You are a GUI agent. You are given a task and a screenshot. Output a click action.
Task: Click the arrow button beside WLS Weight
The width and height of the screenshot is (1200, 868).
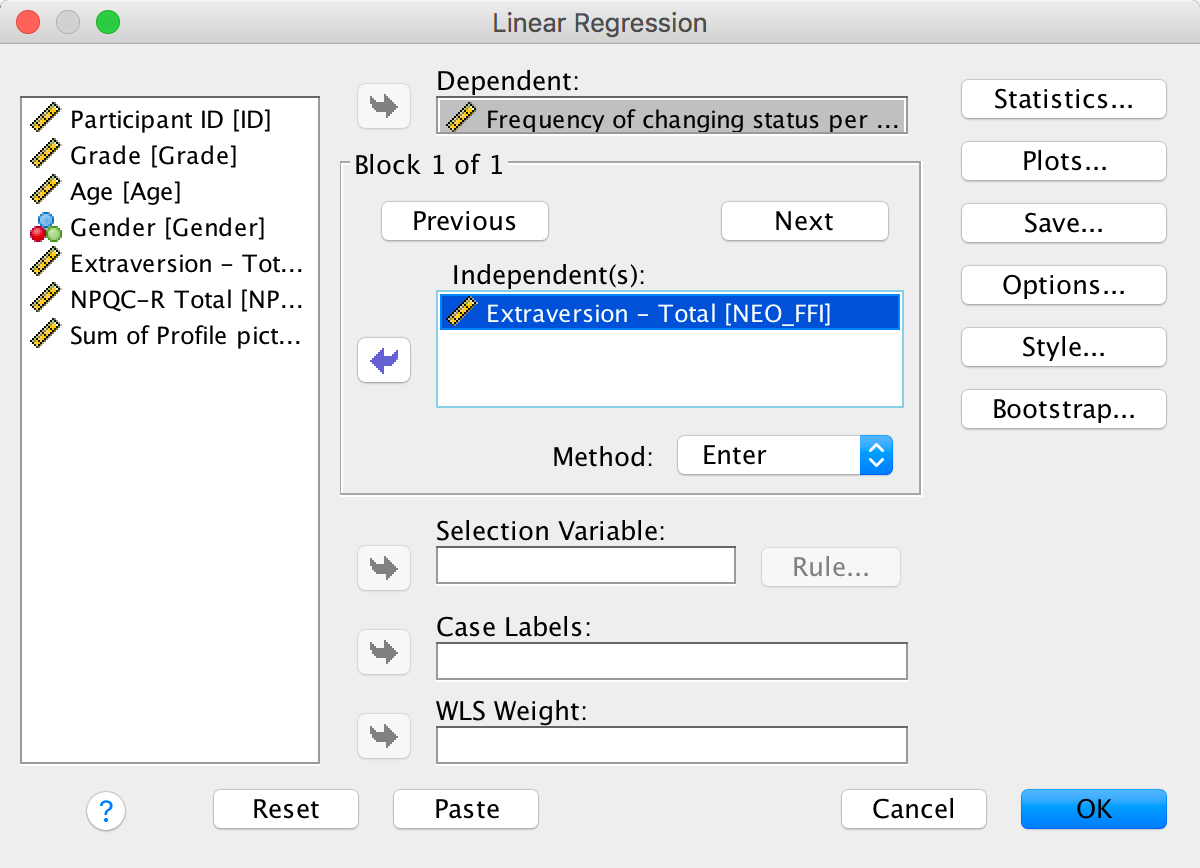coord(384,736)
